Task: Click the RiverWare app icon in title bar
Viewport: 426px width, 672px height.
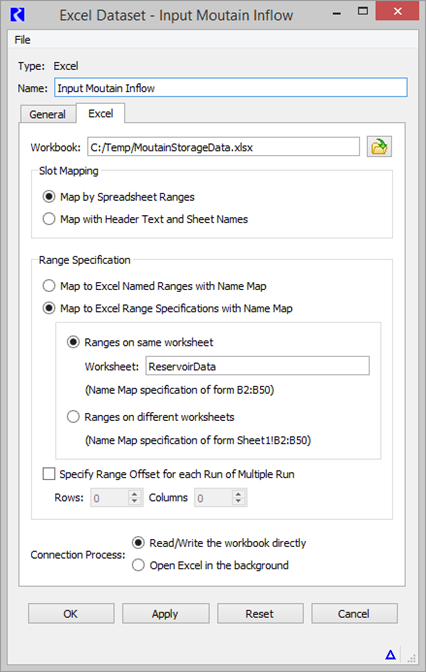Action: [x=17, y=15]
